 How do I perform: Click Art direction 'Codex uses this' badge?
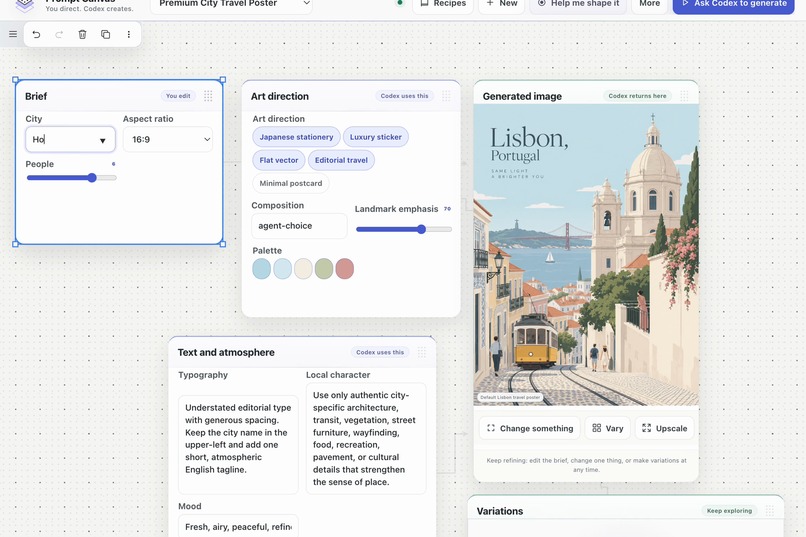click(x=405, y=96)
